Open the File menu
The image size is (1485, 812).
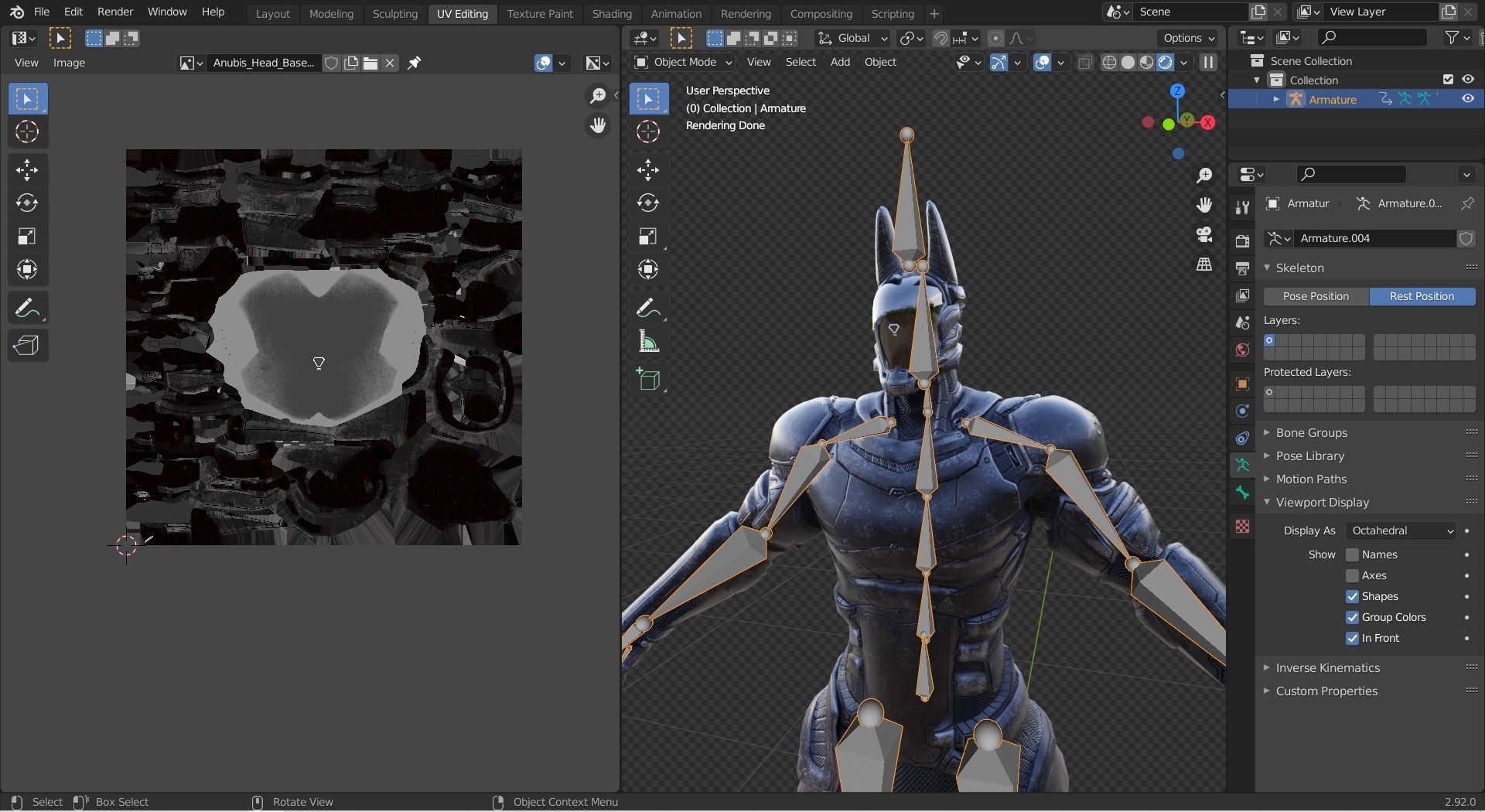click(42, 12)
